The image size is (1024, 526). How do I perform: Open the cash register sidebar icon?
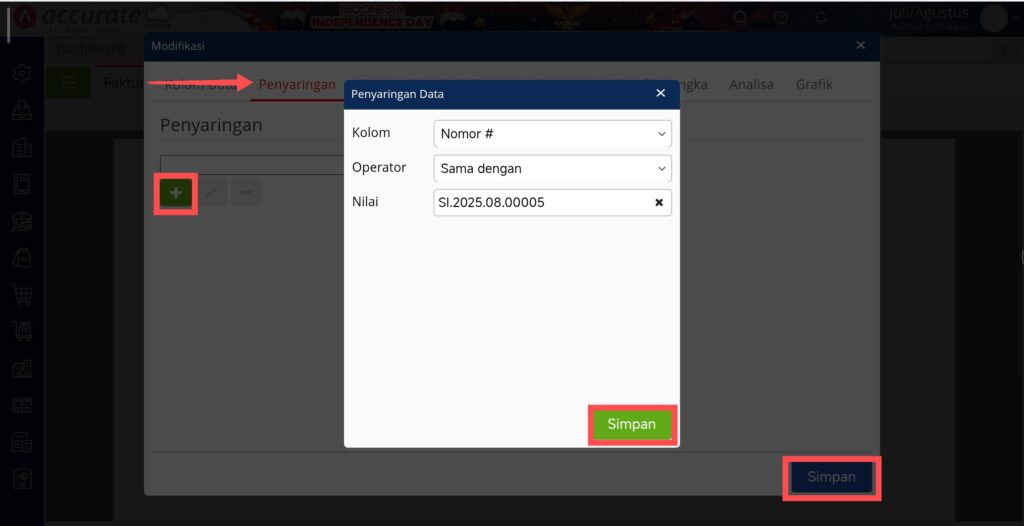tap(22, 110)
